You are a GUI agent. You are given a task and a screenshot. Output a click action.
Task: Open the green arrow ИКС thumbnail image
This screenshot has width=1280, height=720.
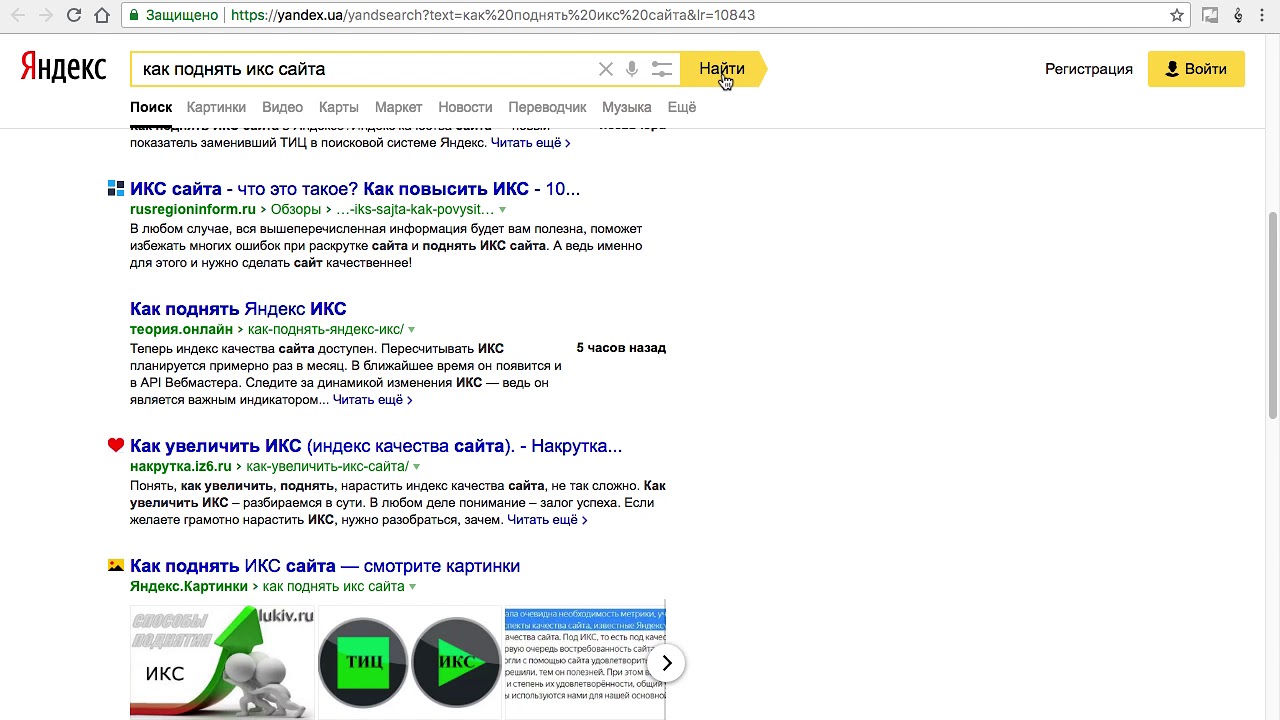(x=222, y=662)
